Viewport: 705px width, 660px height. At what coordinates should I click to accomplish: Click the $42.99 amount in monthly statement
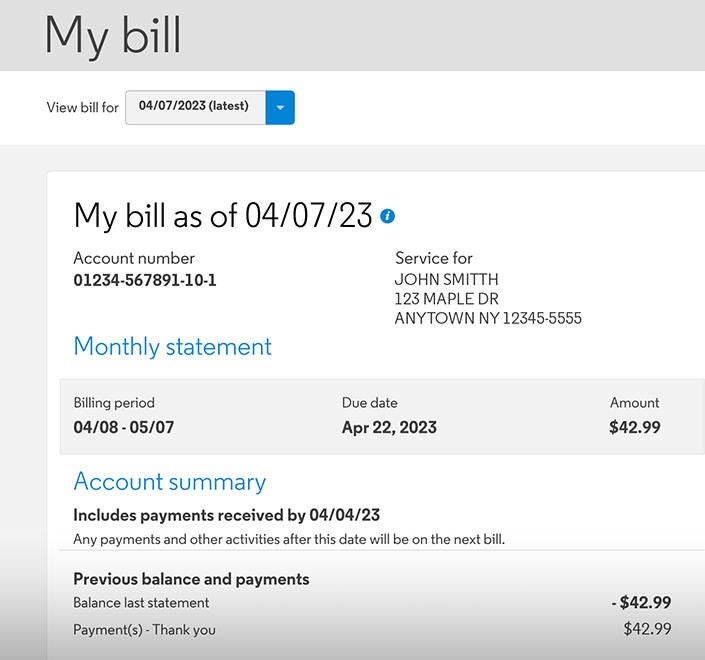click(x=634, y=427)
